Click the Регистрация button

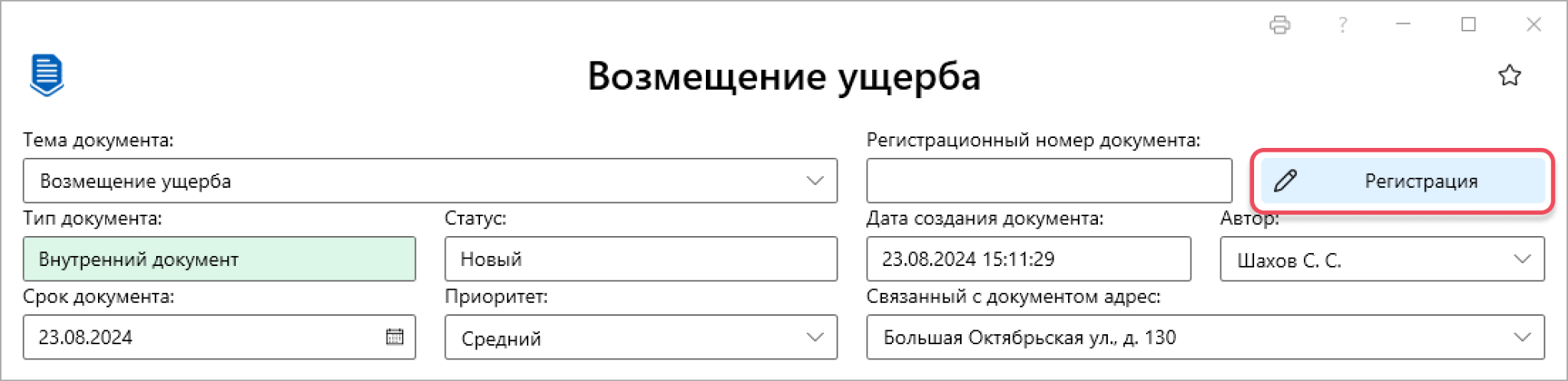point(1403,181)
